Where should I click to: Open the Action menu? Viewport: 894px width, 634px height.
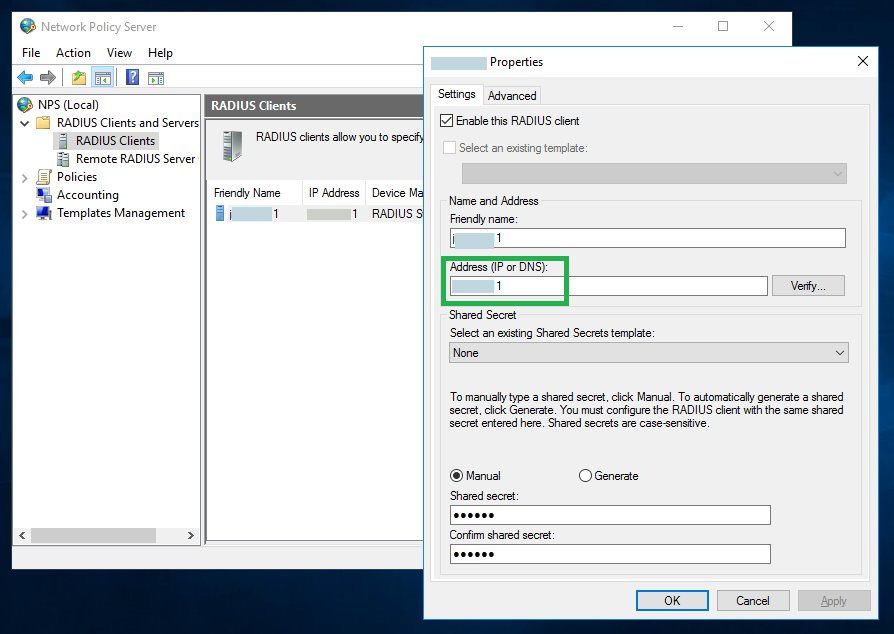tap(73, 53)
